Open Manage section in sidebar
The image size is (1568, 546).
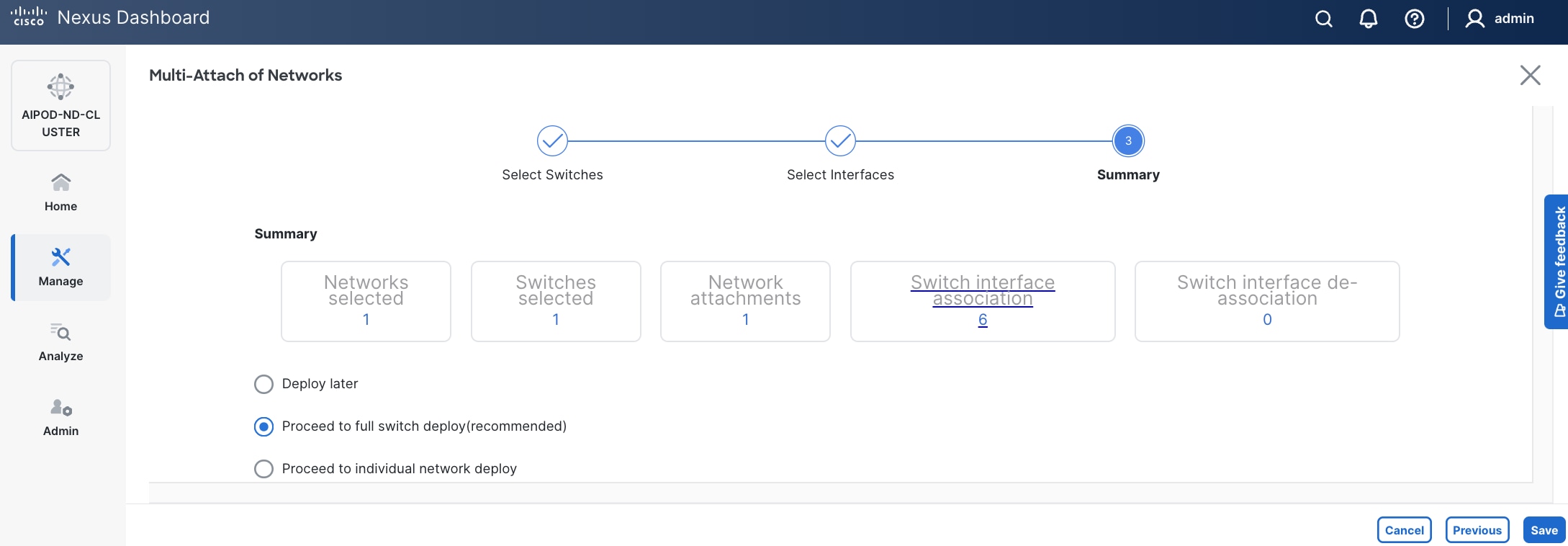[61, 267]
